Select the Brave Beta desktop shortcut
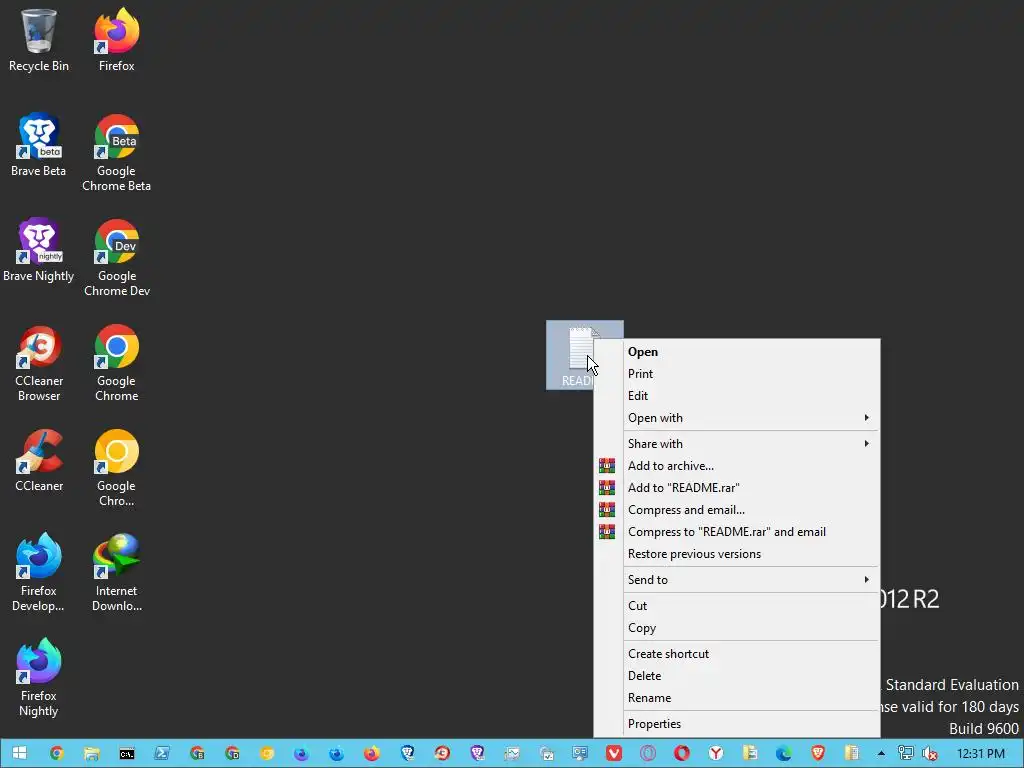 pos(39,145)
